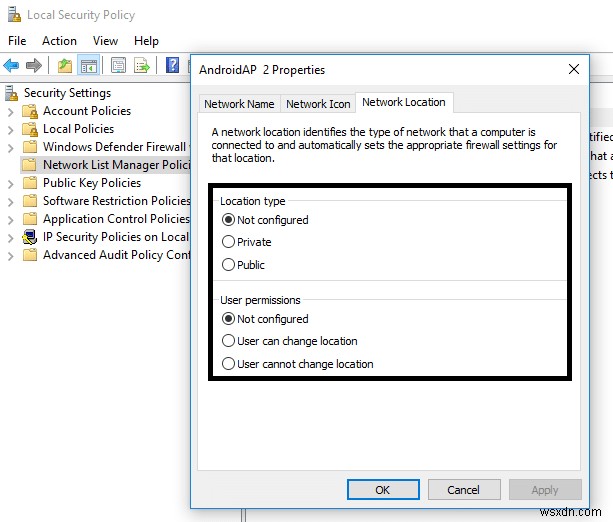Expand the Software Restriction Policies node

pyautogui.click(x=11, y=202)
